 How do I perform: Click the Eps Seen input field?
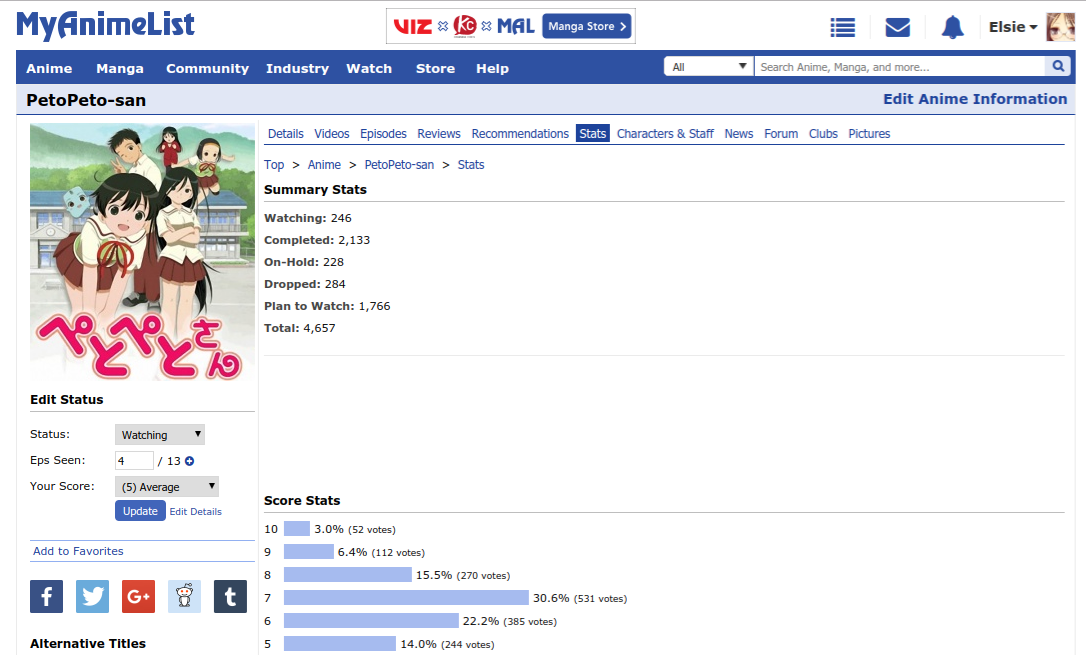pos(134,461)
